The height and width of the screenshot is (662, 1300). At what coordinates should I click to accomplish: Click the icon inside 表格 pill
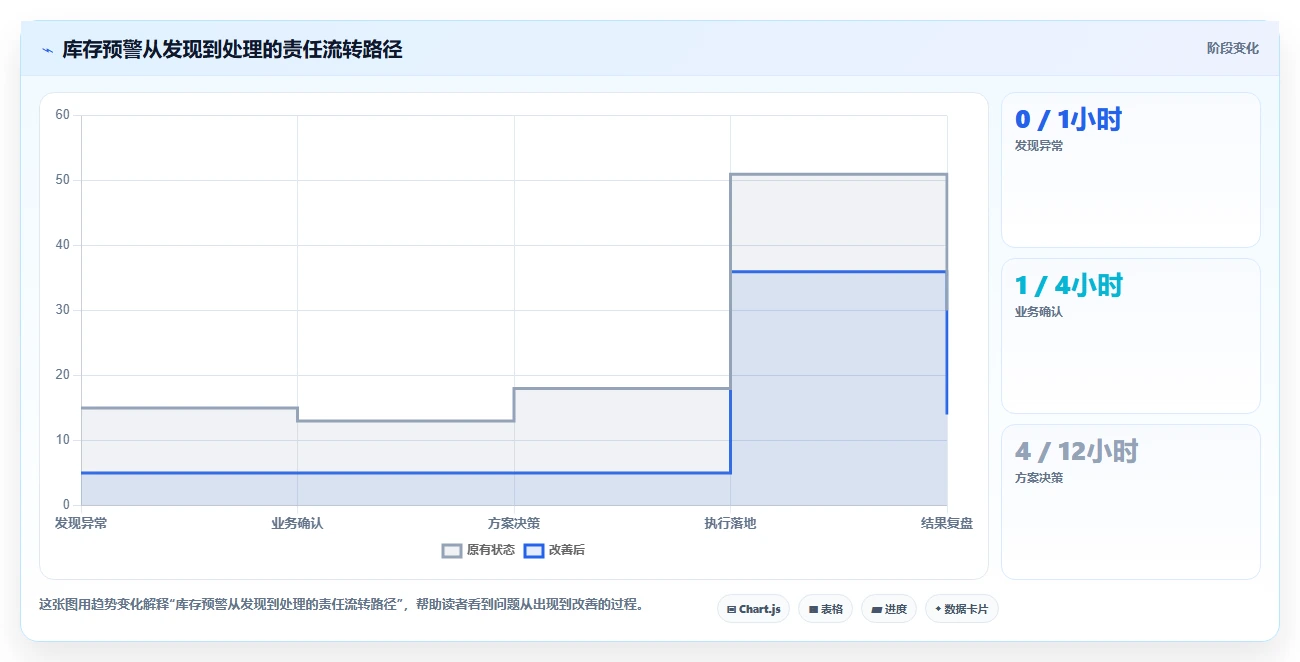813,609
